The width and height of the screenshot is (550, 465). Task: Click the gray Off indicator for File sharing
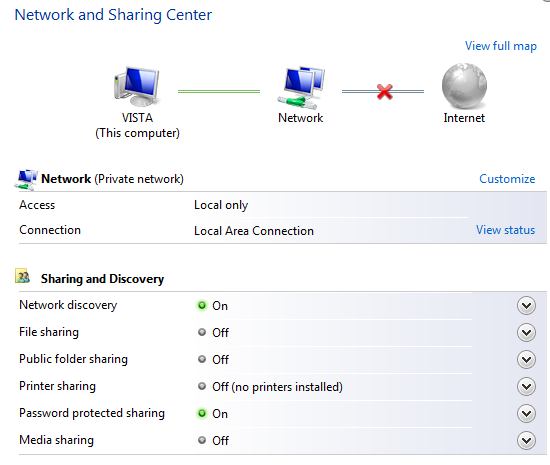tap(202, 332)
